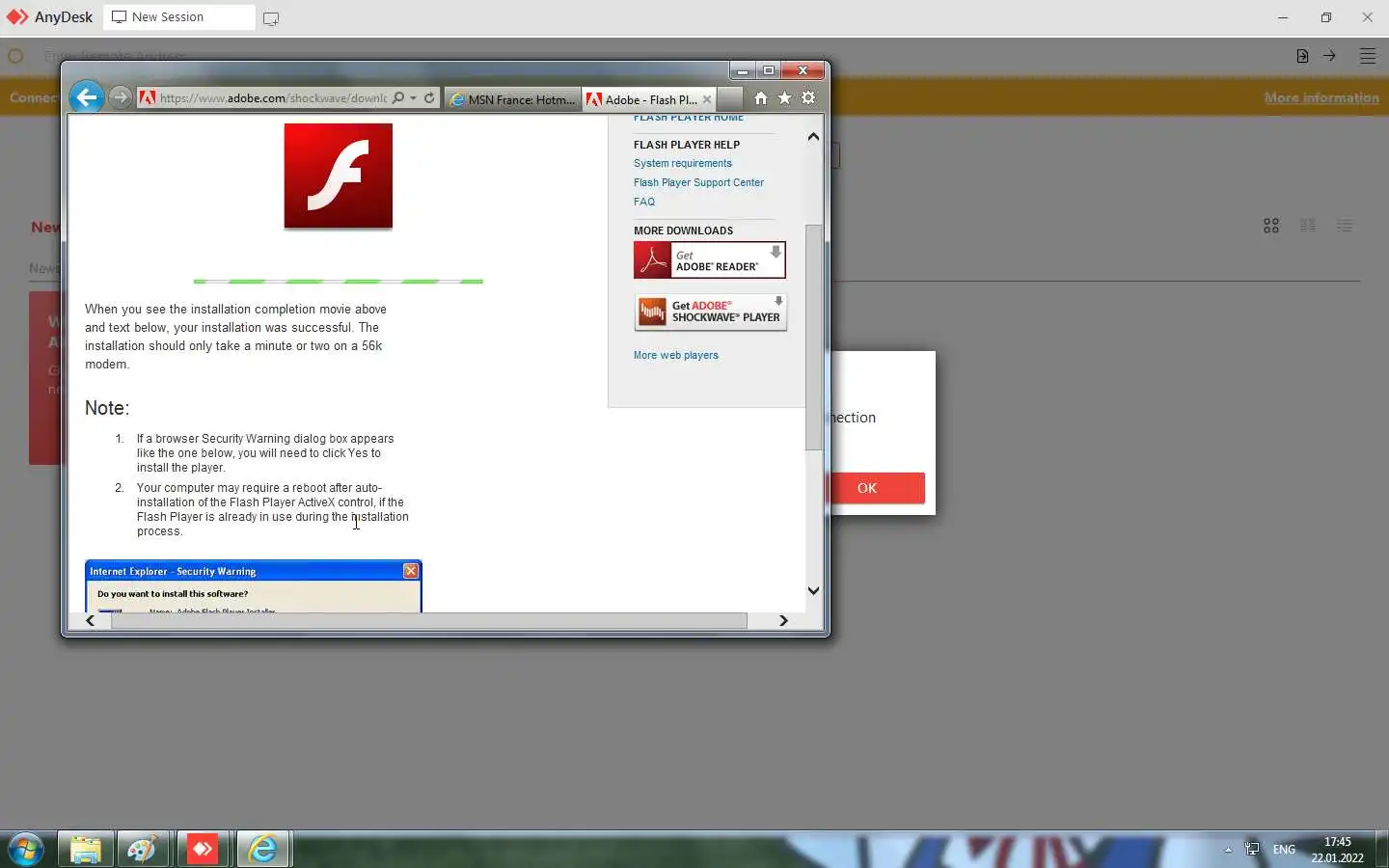Open Internet Explorer Tools gear menu

click(x=808, y=98)
